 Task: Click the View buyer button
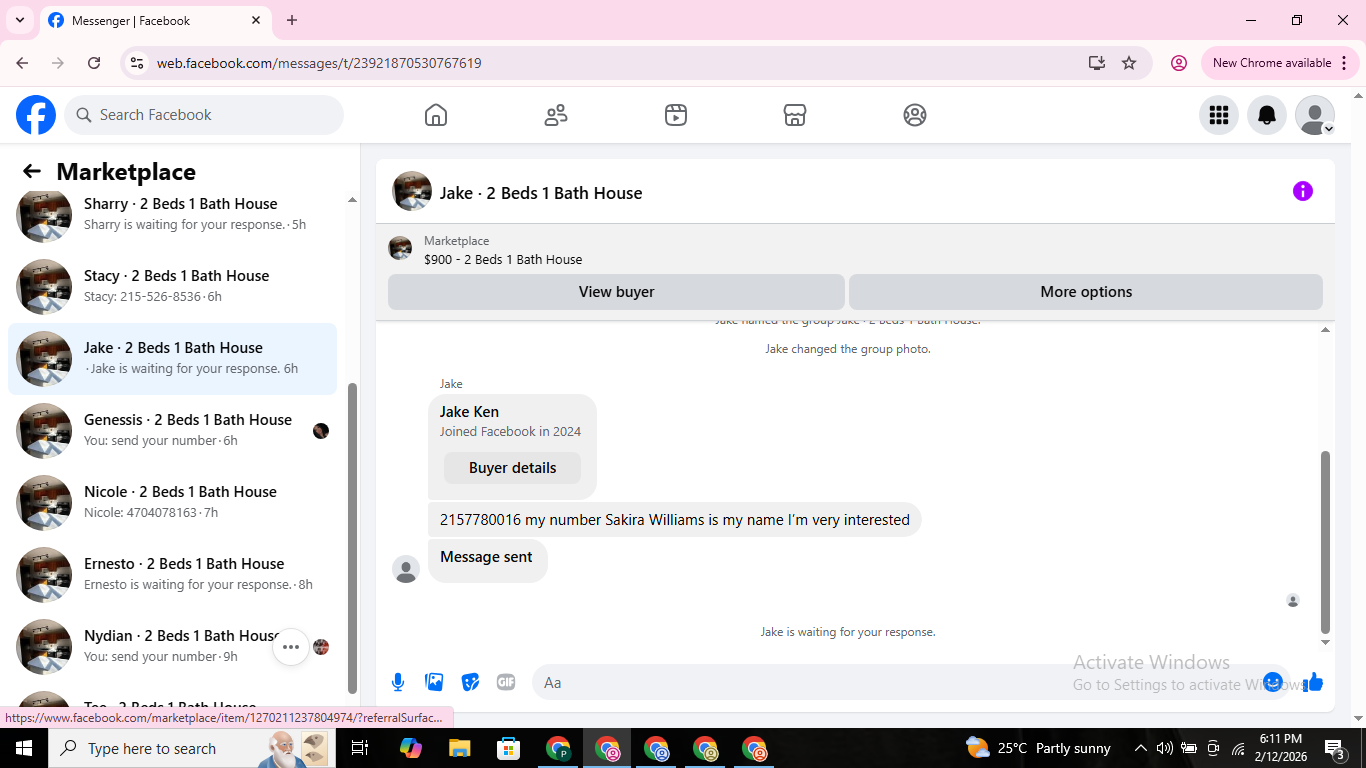[616, 292]
